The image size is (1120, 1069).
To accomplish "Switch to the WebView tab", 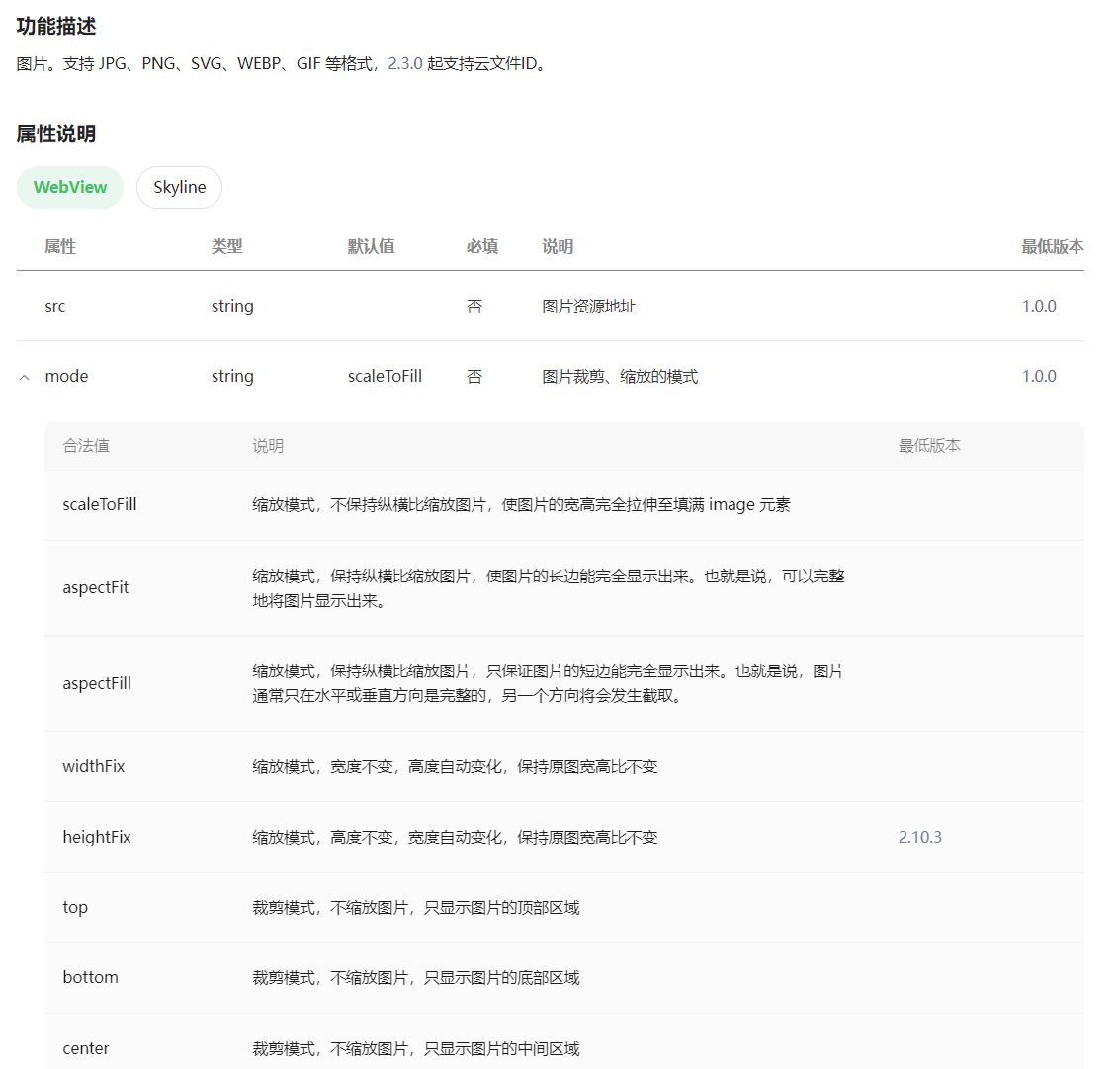I will [70, 187].
